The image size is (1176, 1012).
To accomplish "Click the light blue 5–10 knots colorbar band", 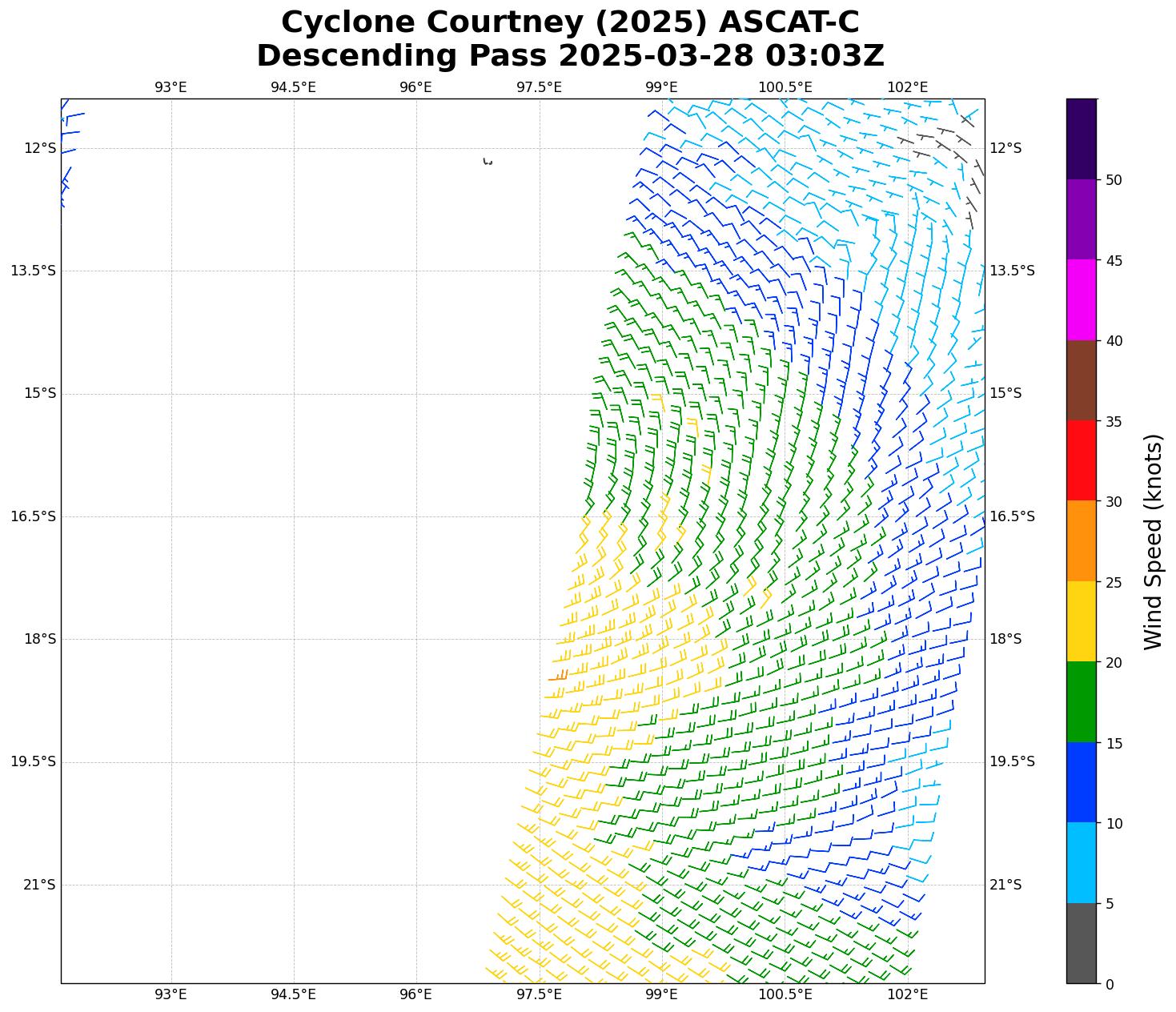I will coord(1081,863).
